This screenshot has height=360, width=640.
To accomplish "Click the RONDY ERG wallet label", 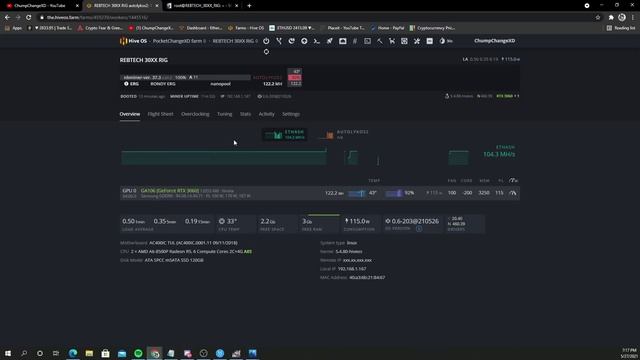I will pos(163,84).
